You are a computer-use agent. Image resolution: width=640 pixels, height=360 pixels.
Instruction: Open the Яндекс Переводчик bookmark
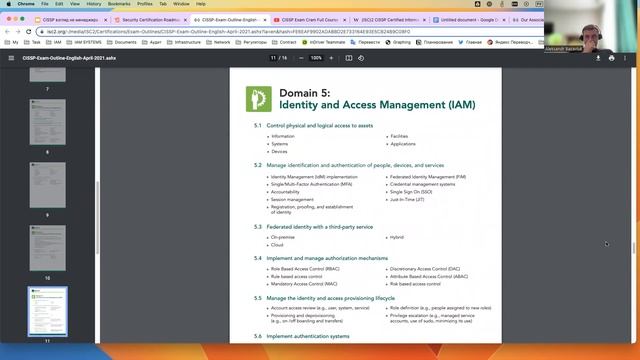510,42
